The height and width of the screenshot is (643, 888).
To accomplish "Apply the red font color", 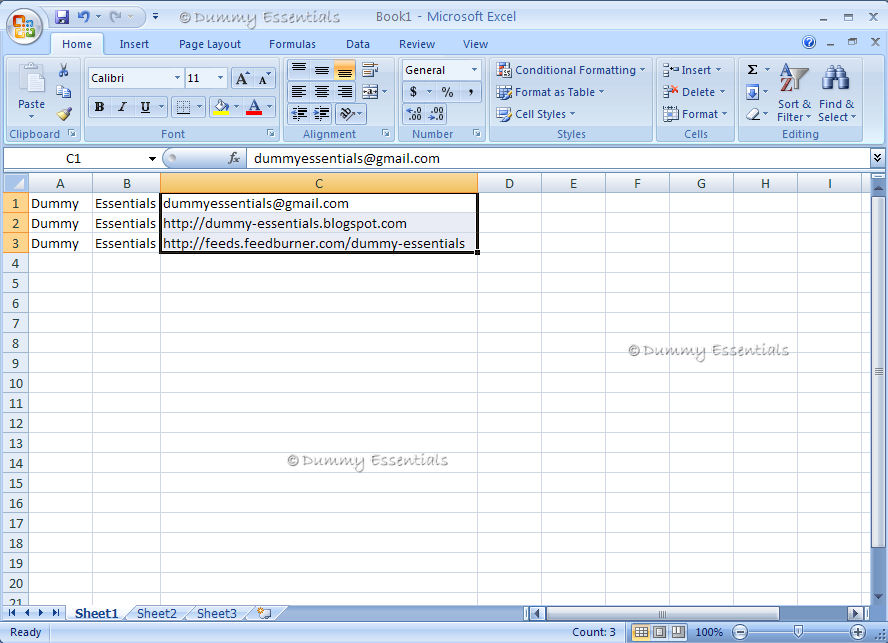I will click(254, 107).
